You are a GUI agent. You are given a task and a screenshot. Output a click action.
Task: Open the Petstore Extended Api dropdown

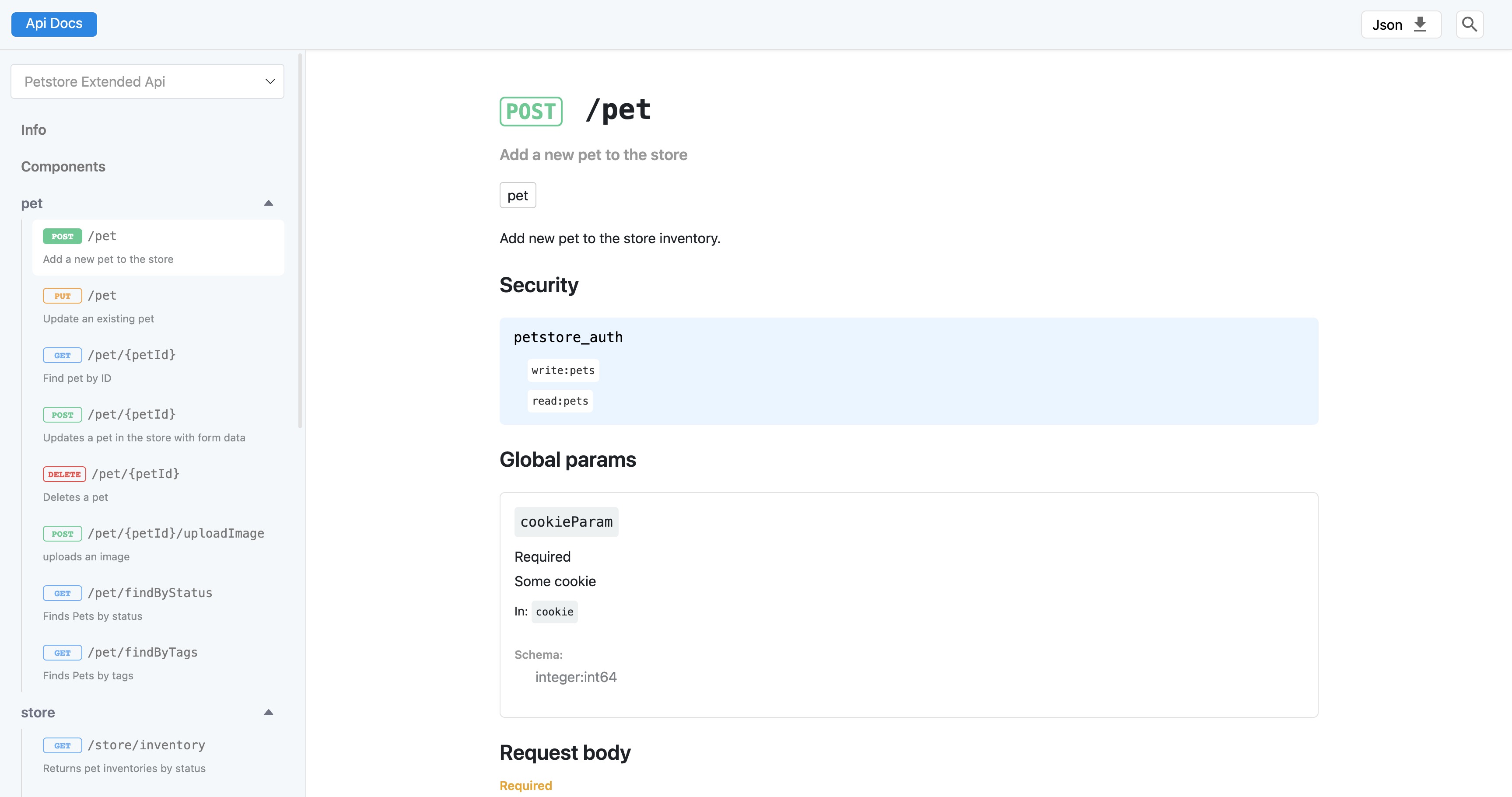click(x=147, y=81)
